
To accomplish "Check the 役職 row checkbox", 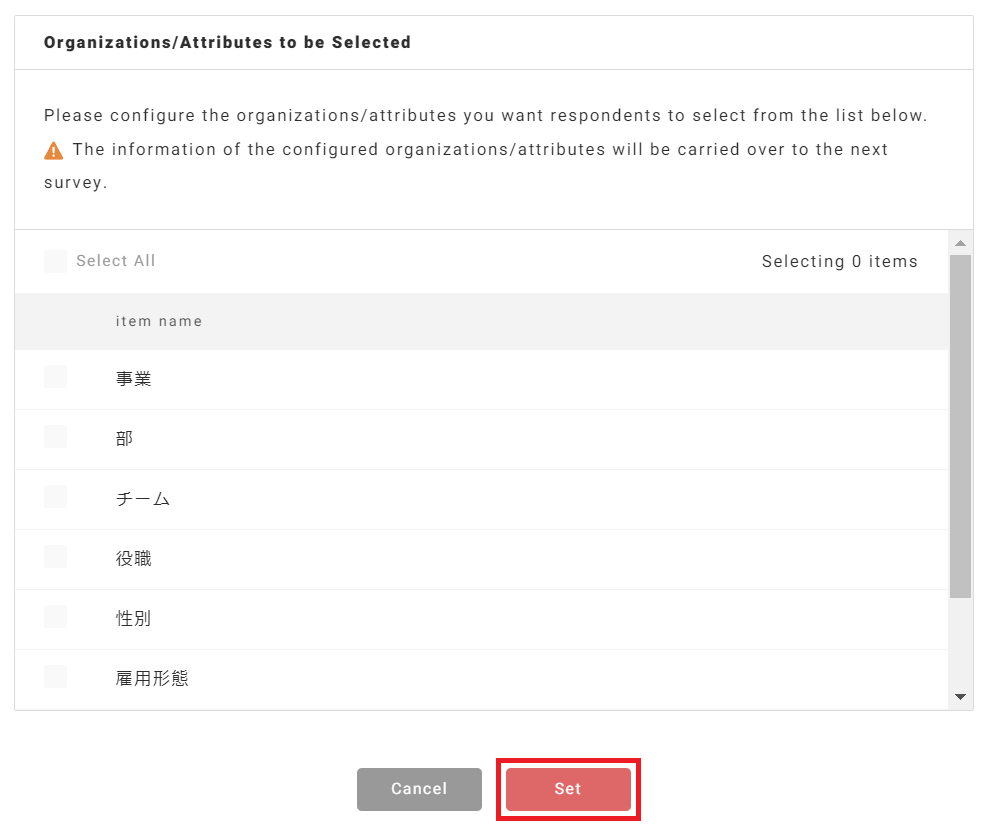I will click(55, 557).
